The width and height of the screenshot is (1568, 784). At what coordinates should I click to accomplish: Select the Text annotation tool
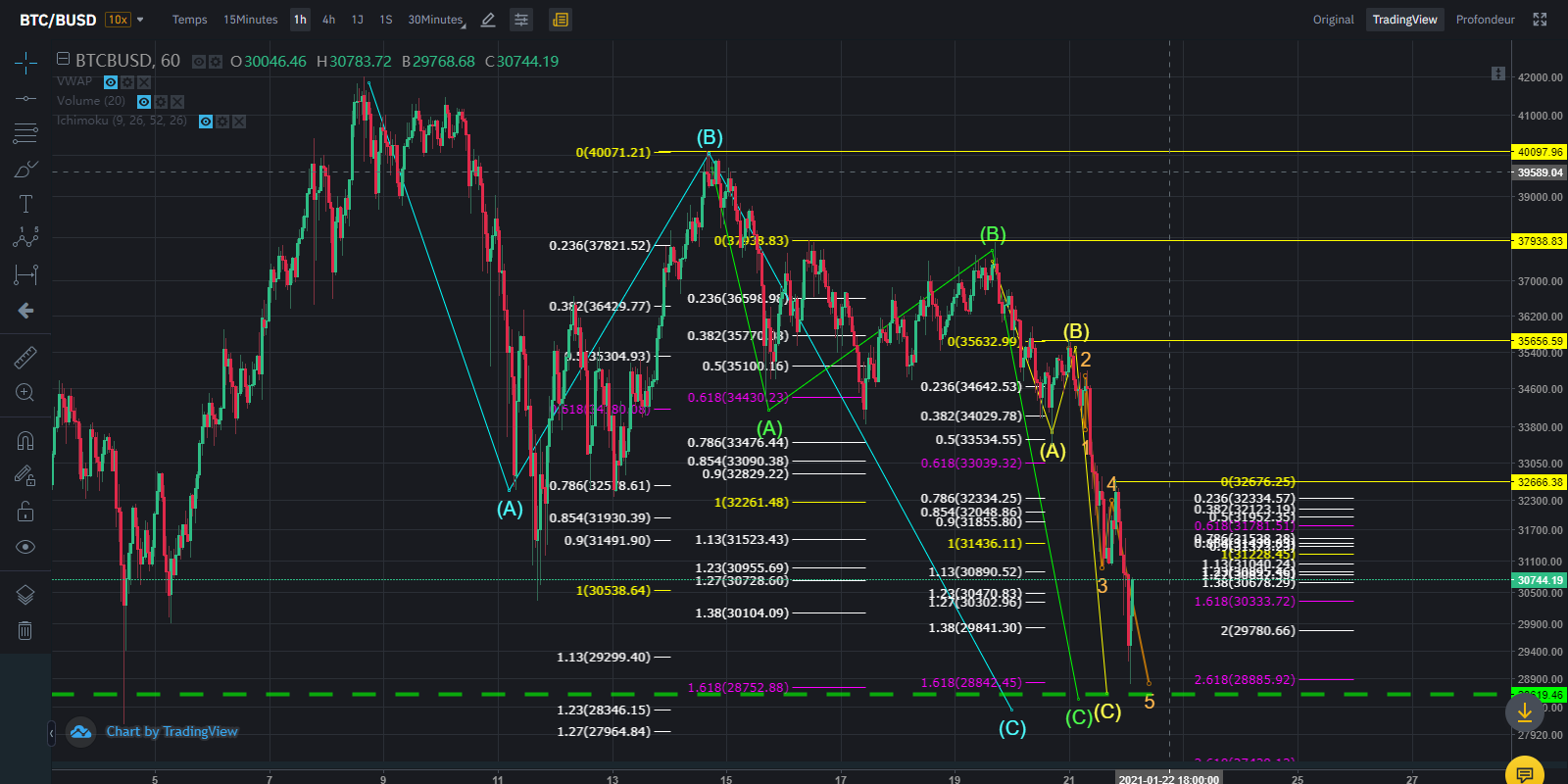(x=25, y=204)
